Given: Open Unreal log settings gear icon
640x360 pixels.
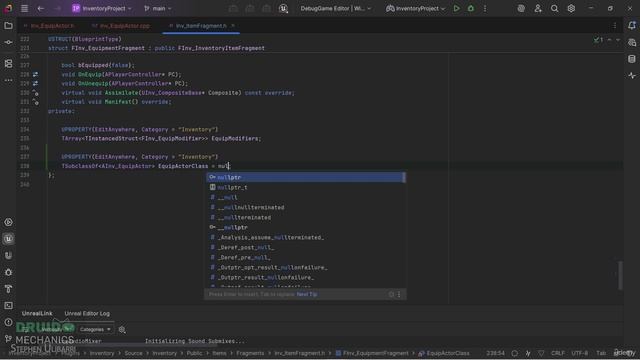Looking at the screenshot, I should (122, 329).
